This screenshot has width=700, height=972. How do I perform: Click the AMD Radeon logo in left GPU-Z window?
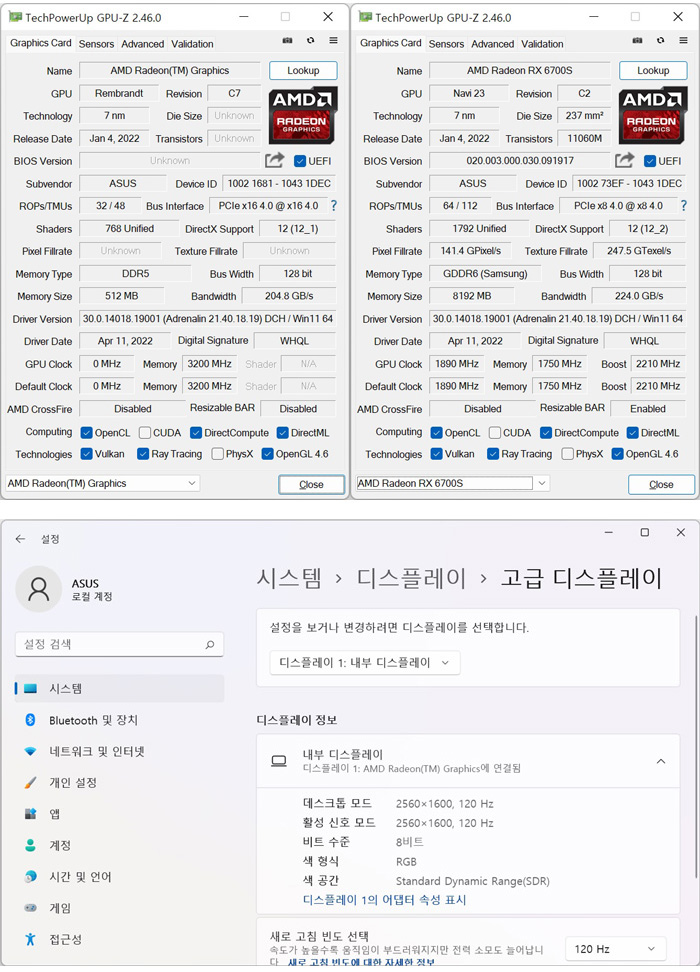[303, 115]
